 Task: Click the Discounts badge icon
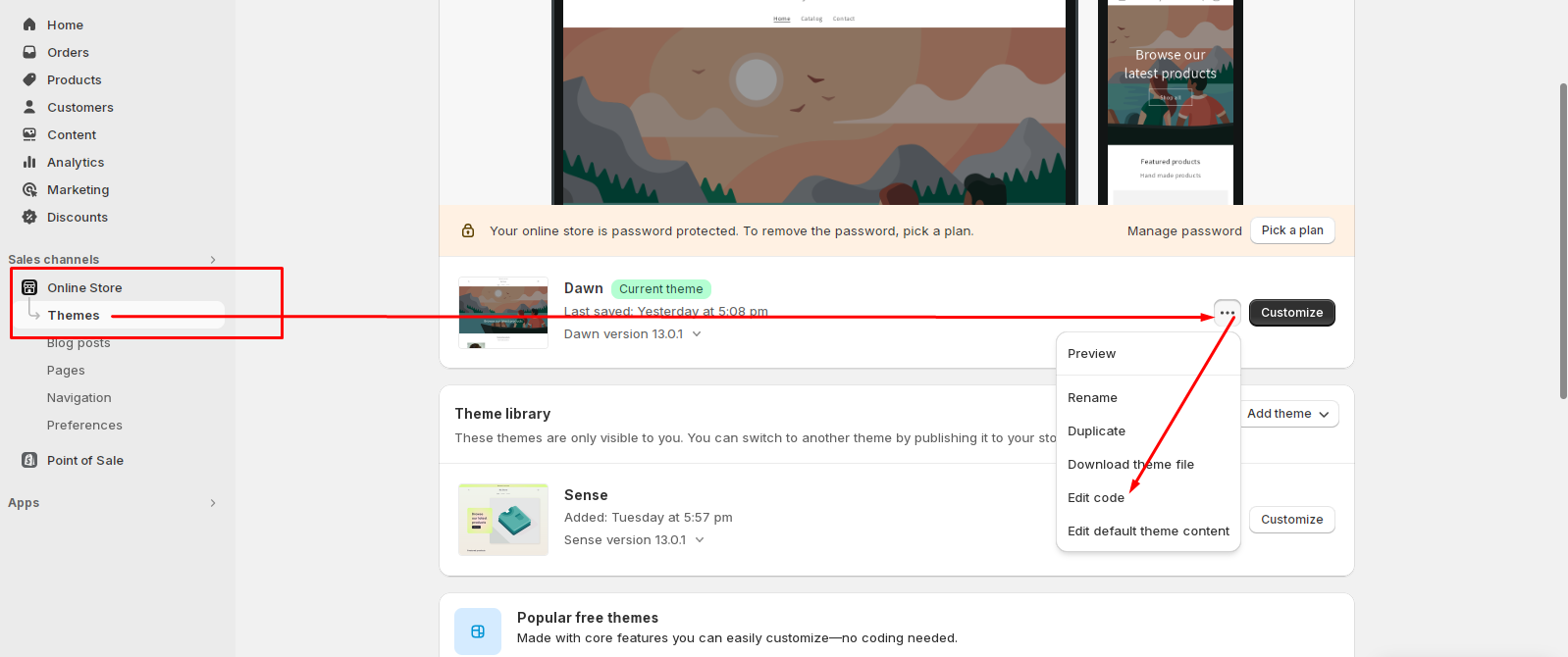click(29, 217)
